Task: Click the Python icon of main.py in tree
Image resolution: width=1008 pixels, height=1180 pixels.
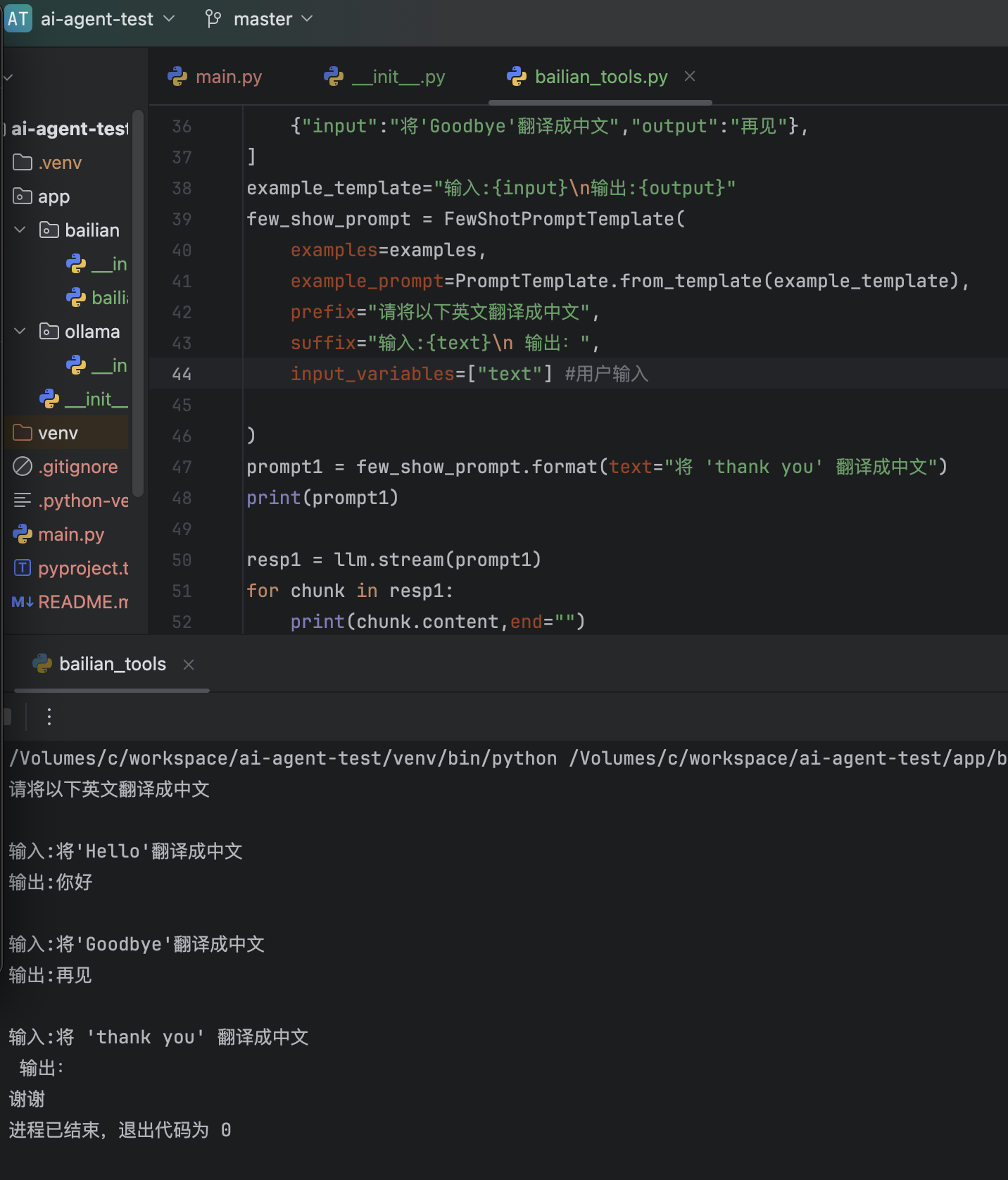Action: coord(23,534)
